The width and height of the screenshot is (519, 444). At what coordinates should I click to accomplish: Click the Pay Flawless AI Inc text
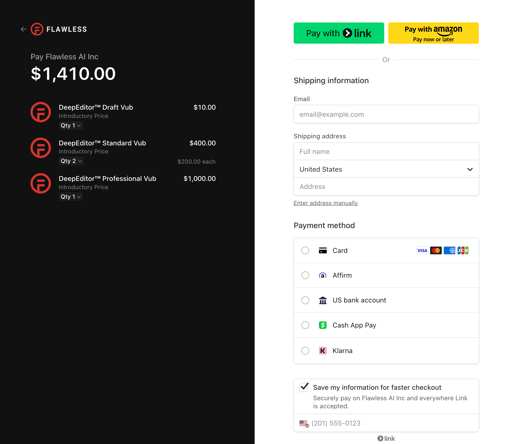tap(64, 57)
